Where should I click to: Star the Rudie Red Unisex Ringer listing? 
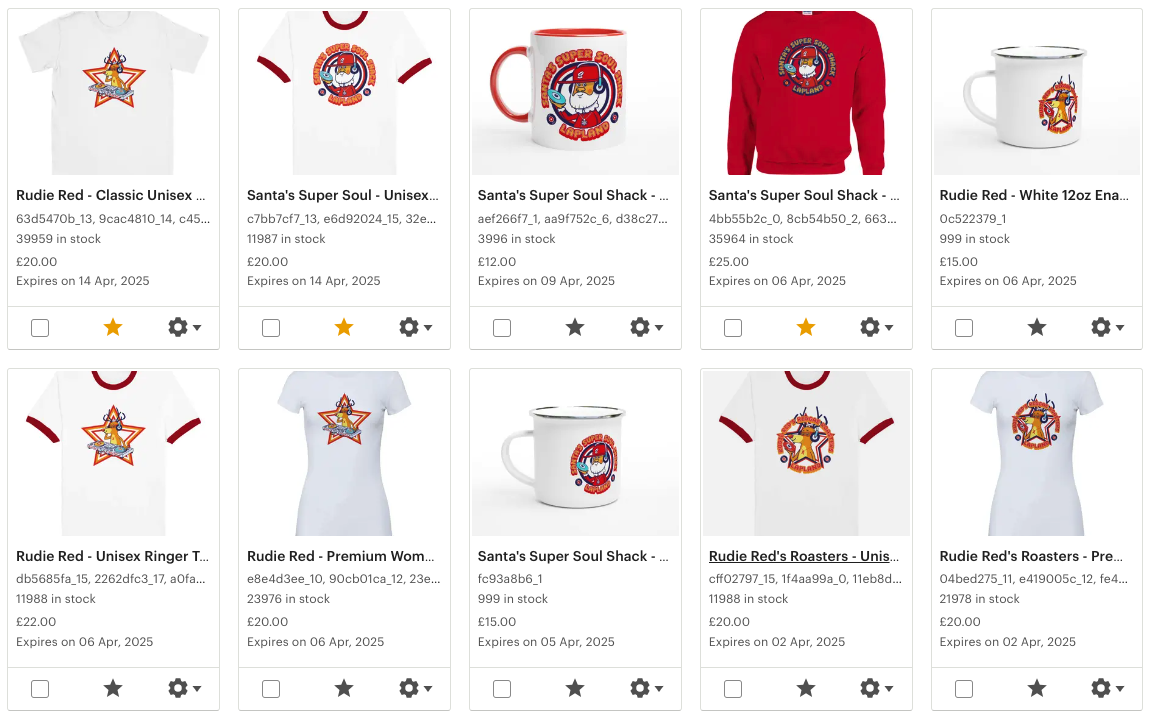coord(113,688)
